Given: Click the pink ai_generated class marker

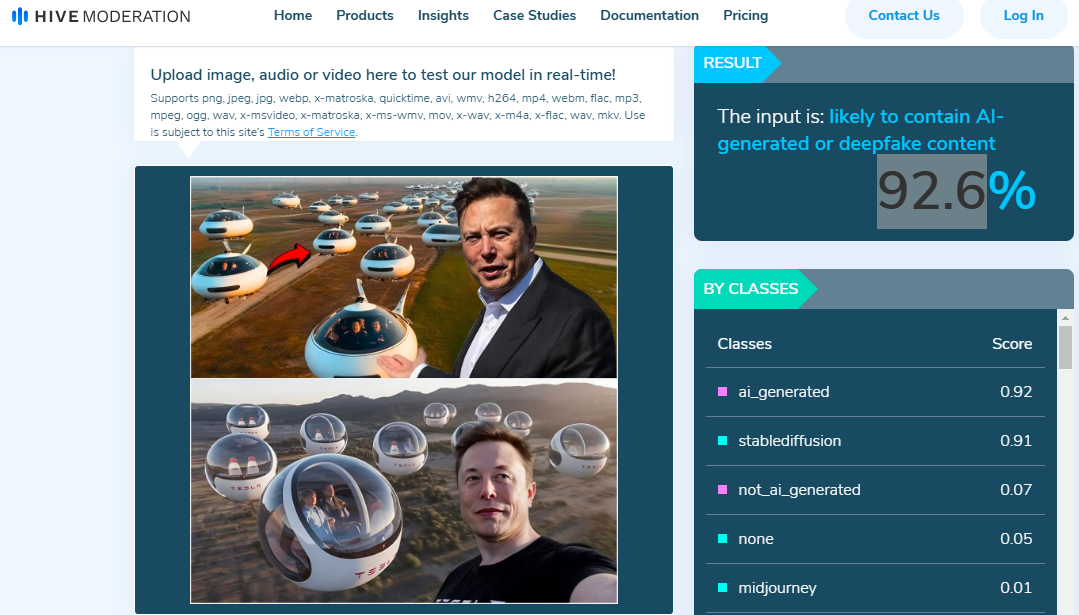Looking at the screenshot, I should (722, 392).
